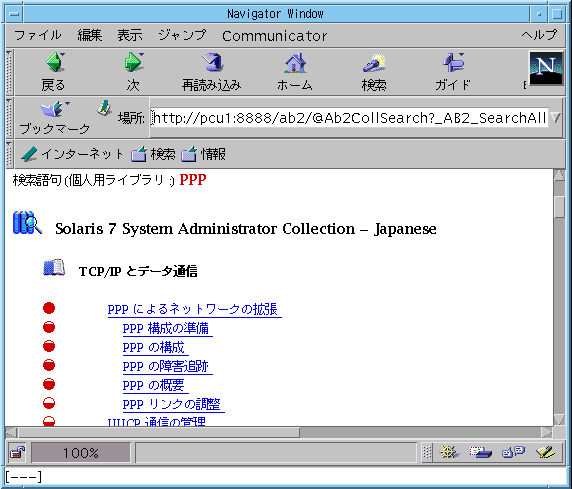572x489 pixels.
Task: Open the Communicator menu
Action: [274, 36]
